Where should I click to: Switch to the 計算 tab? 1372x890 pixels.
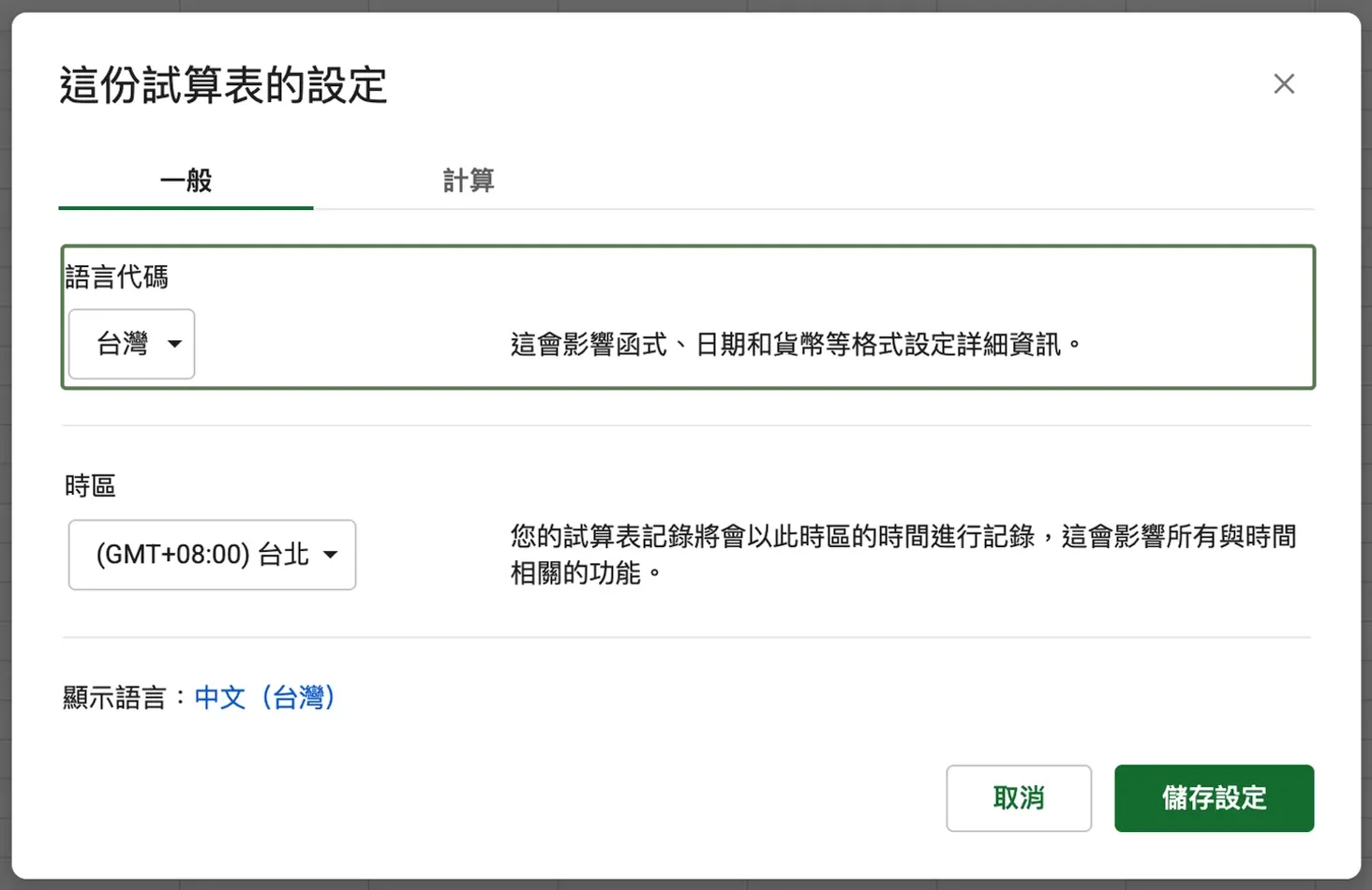469,180
